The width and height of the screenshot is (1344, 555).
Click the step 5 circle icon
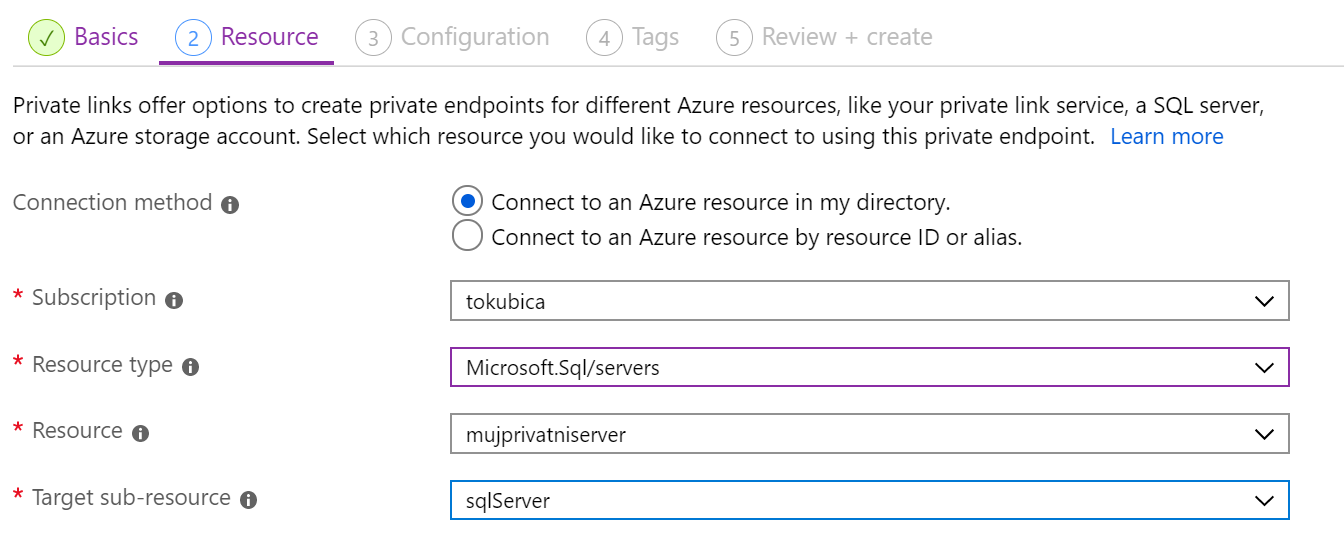(x=734, y=38)
